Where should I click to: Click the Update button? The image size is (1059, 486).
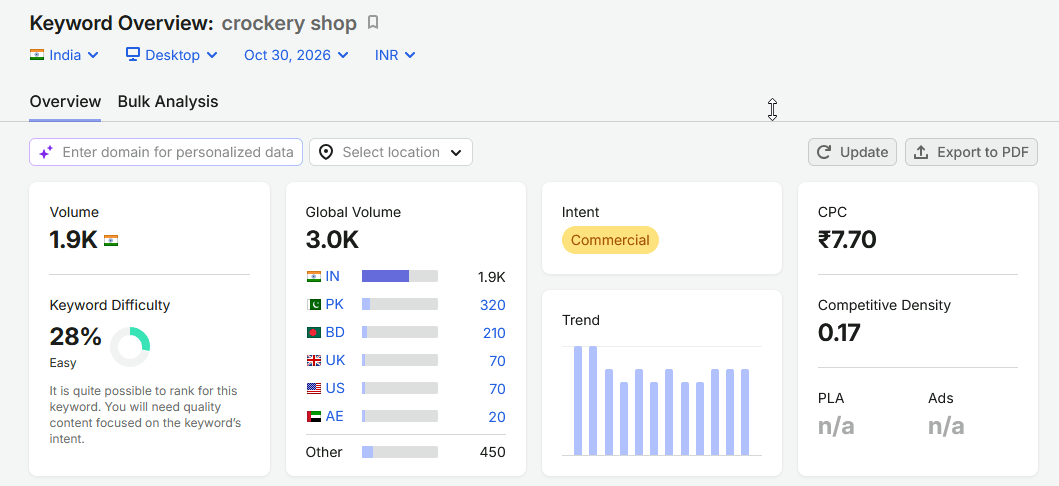[x=852, y=152]
